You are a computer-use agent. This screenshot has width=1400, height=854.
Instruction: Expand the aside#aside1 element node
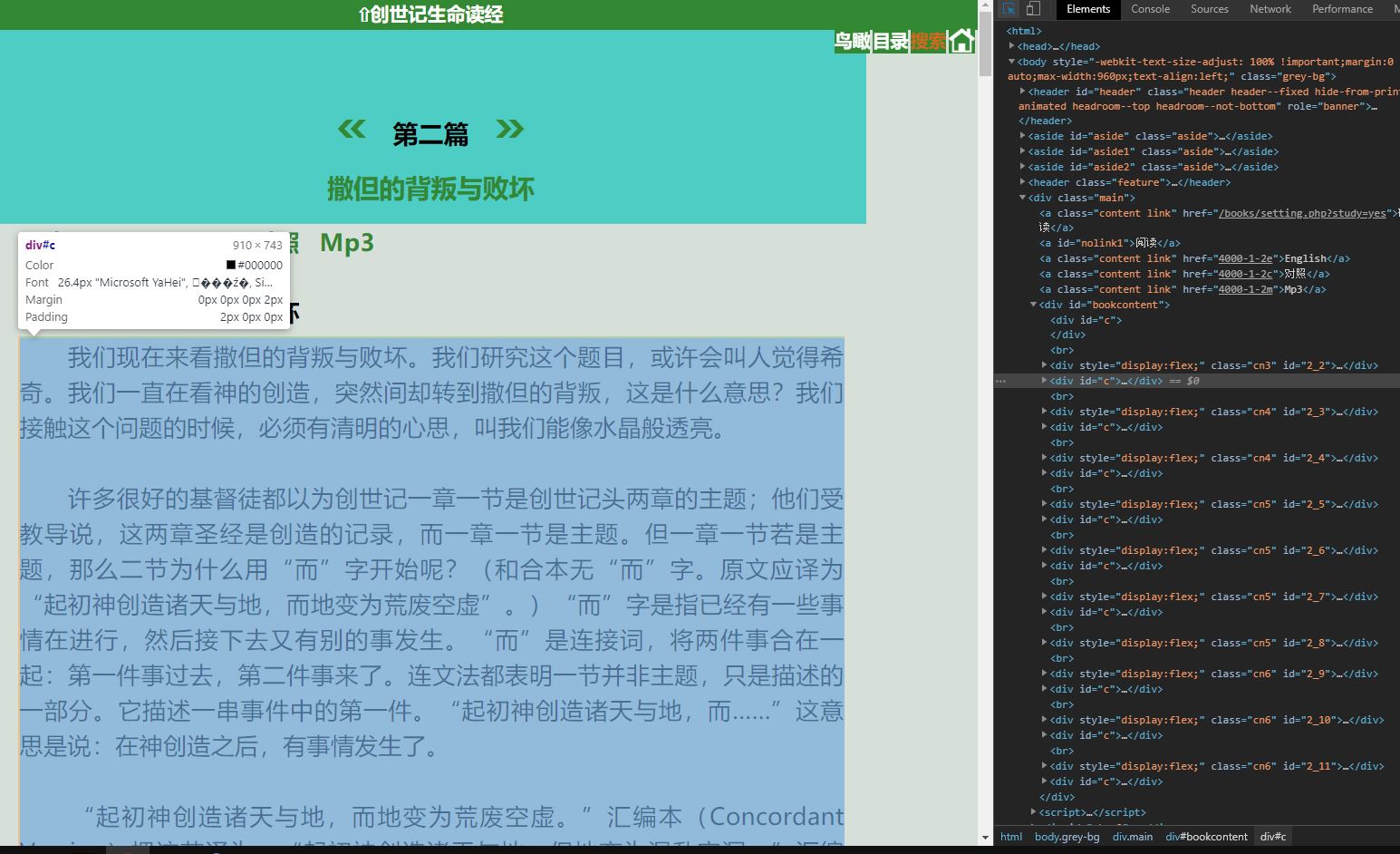(1023, 151)
